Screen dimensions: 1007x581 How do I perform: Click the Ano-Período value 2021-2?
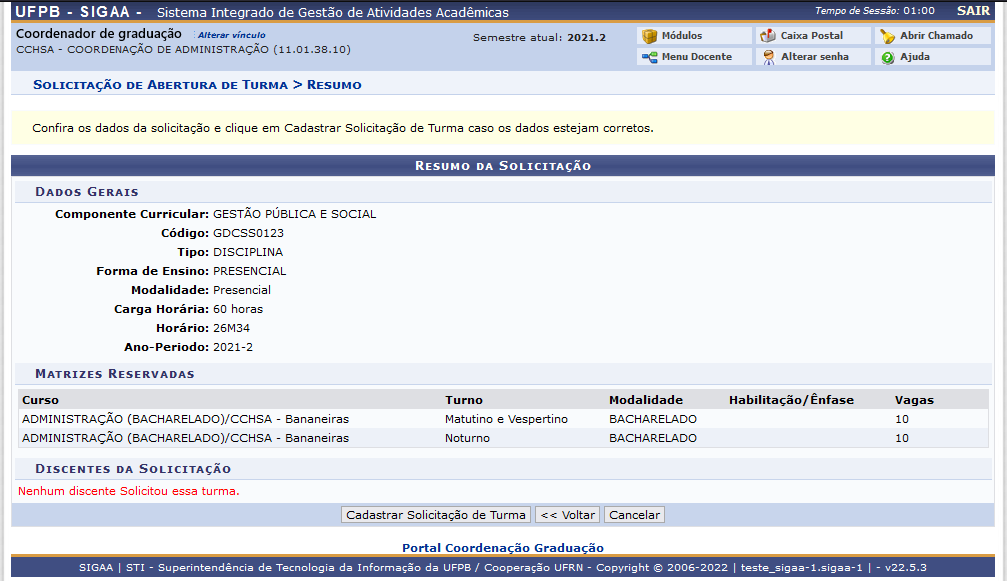tap(232, 347)
